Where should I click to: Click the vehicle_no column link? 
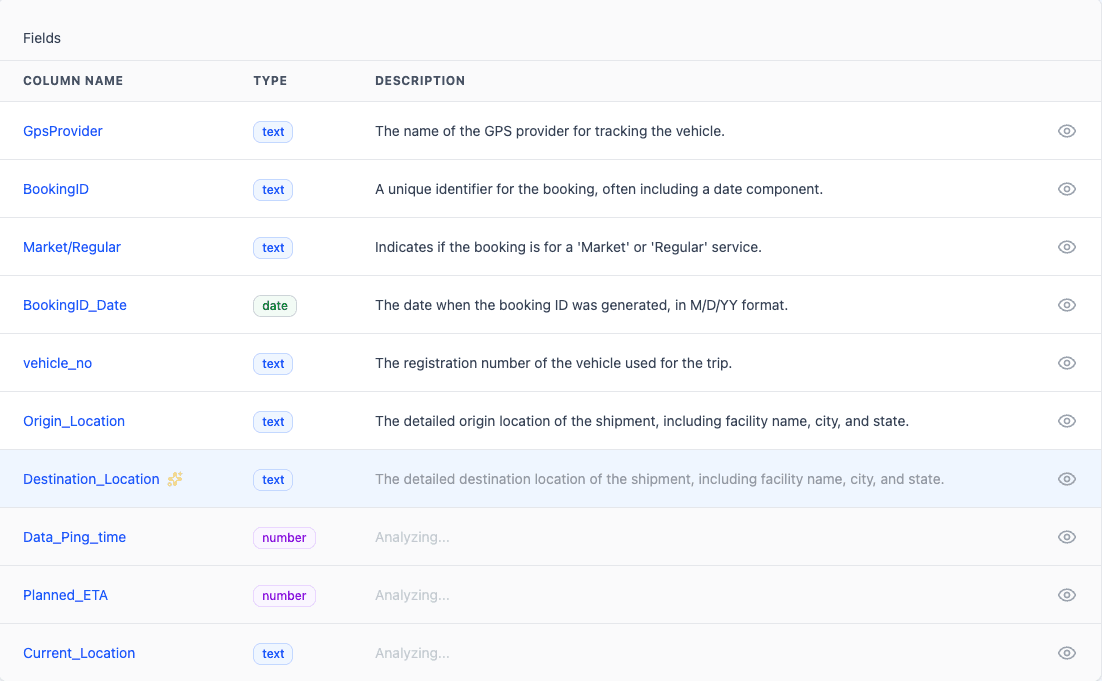(x=58, y=363)
